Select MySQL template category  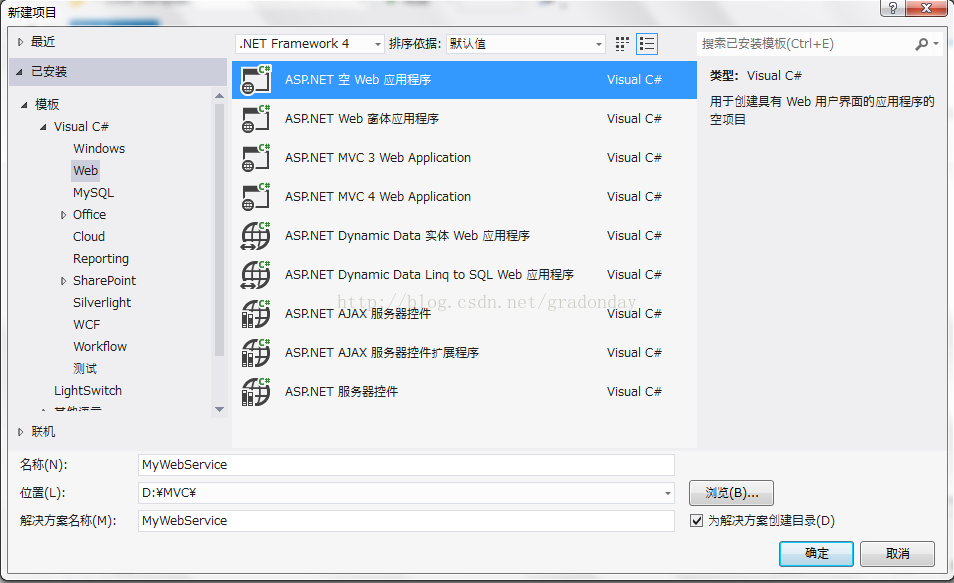pos(93,193)
